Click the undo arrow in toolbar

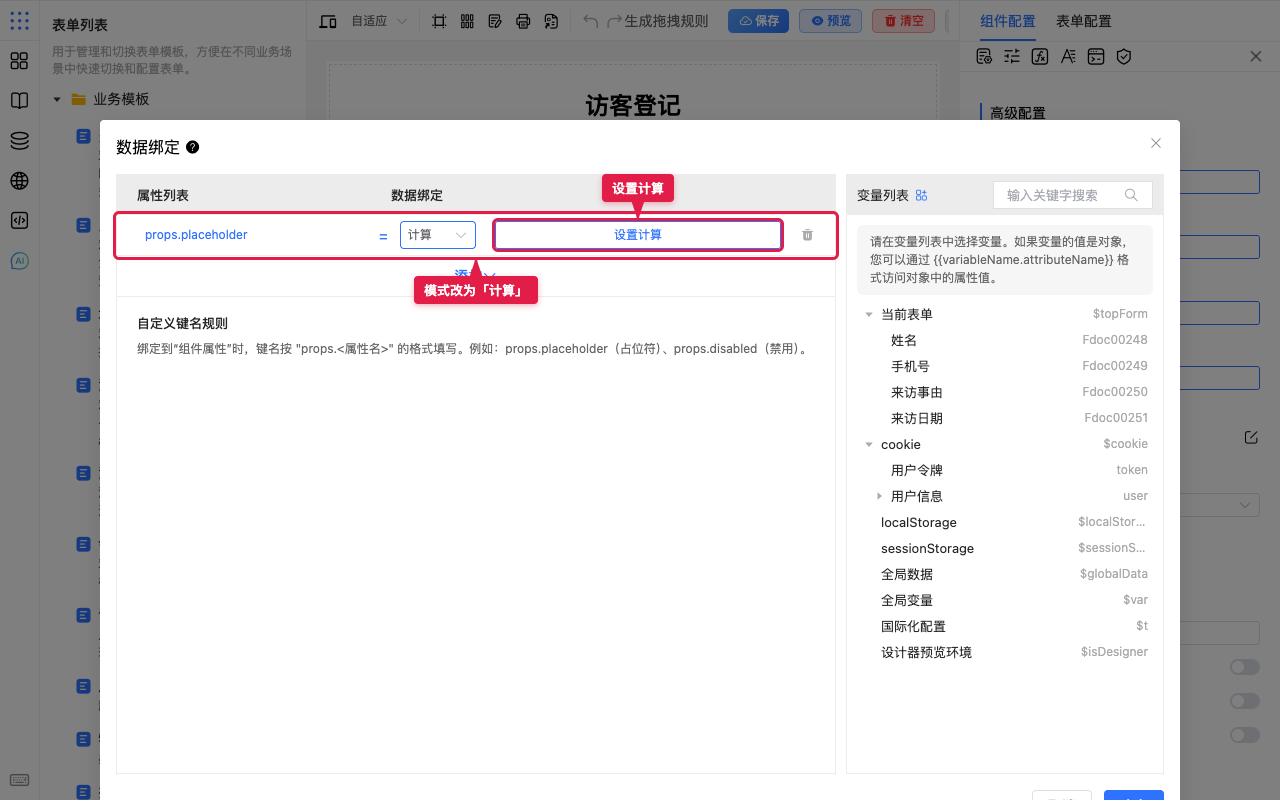[x=591, y=21]
